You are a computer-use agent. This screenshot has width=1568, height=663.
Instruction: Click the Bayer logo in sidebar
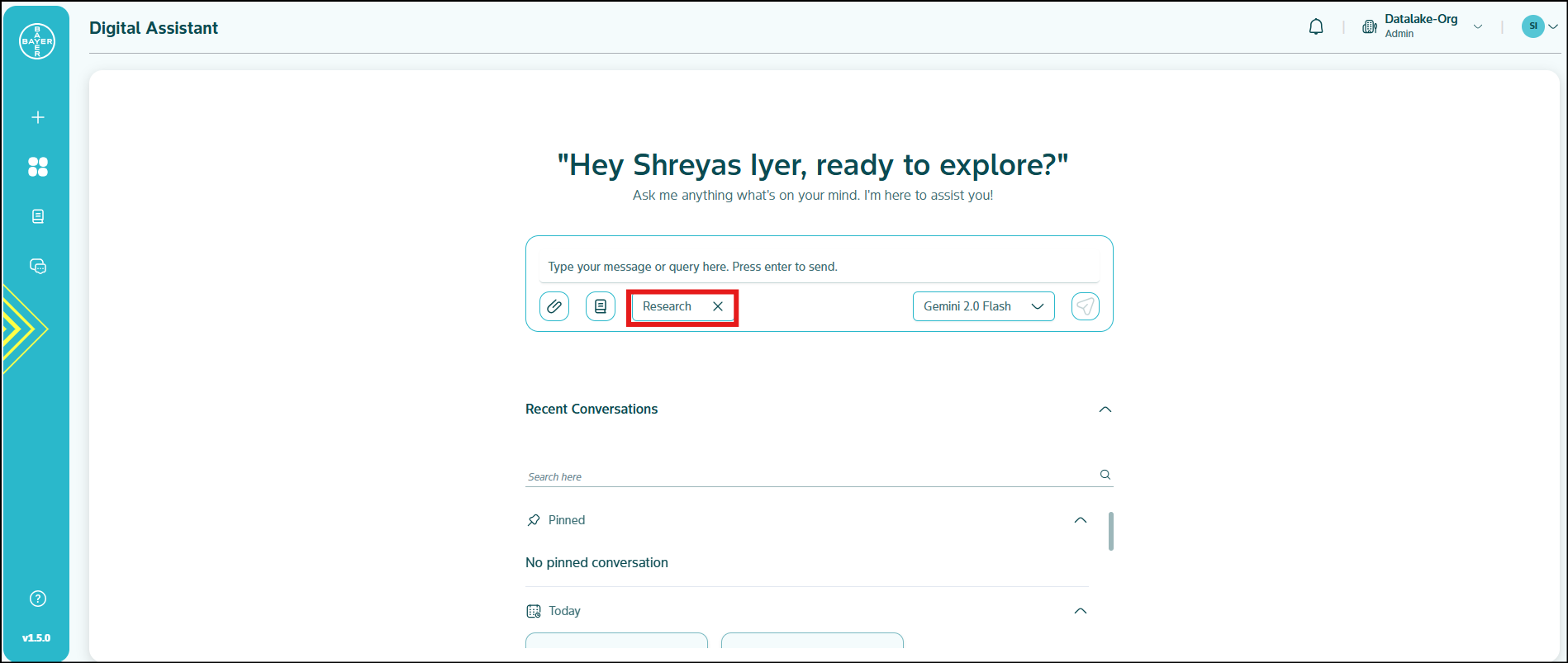(37, 41)
